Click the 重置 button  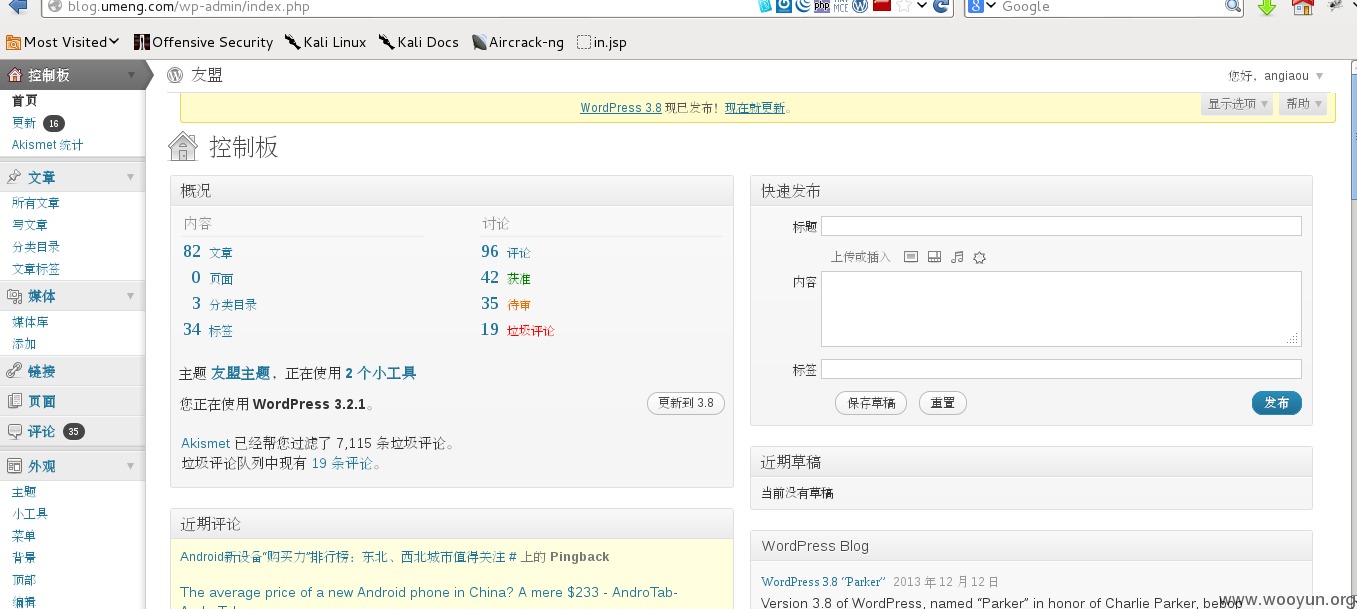click(942, 403)
